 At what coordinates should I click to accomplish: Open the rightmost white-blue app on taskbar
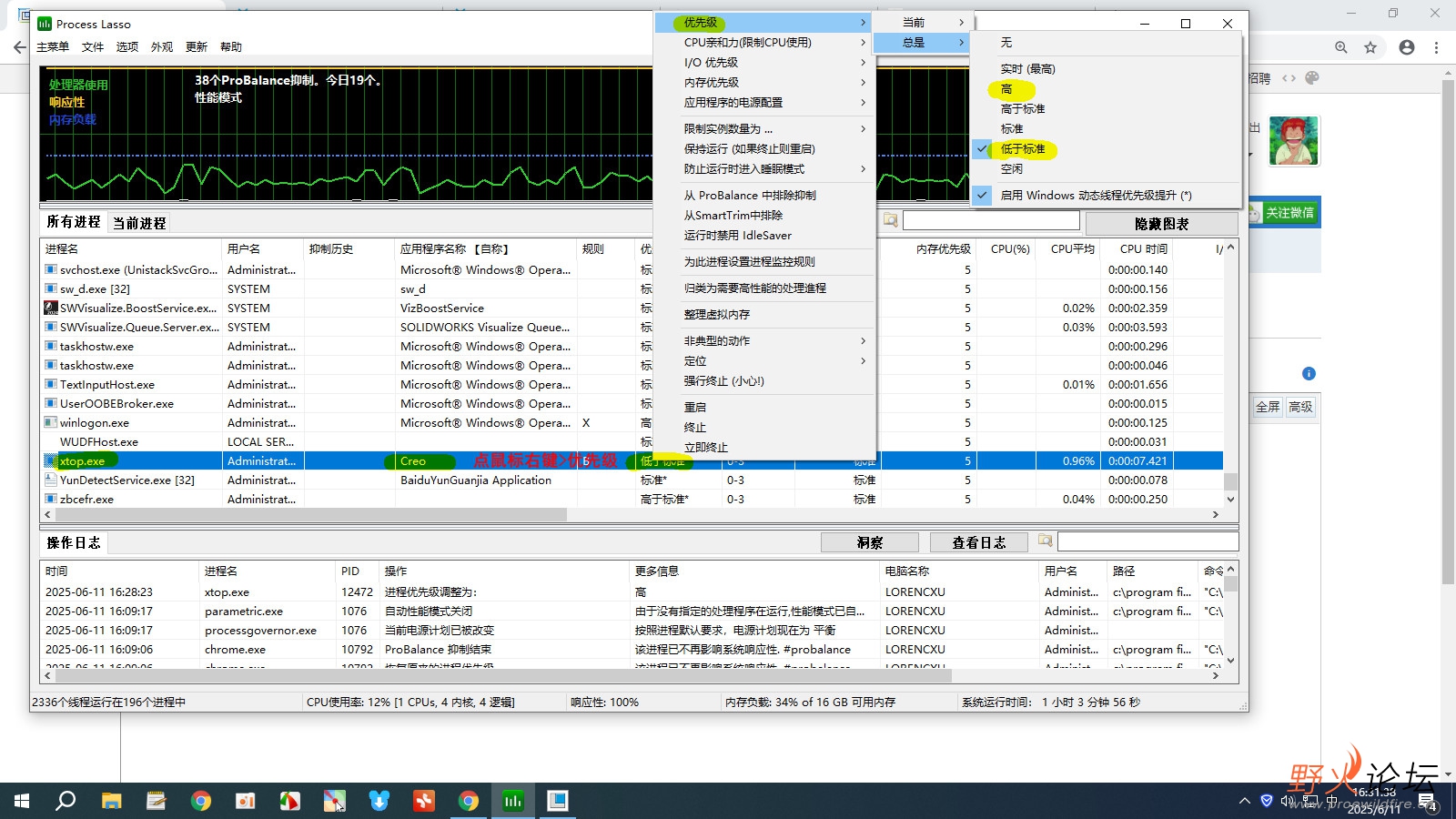557,801
